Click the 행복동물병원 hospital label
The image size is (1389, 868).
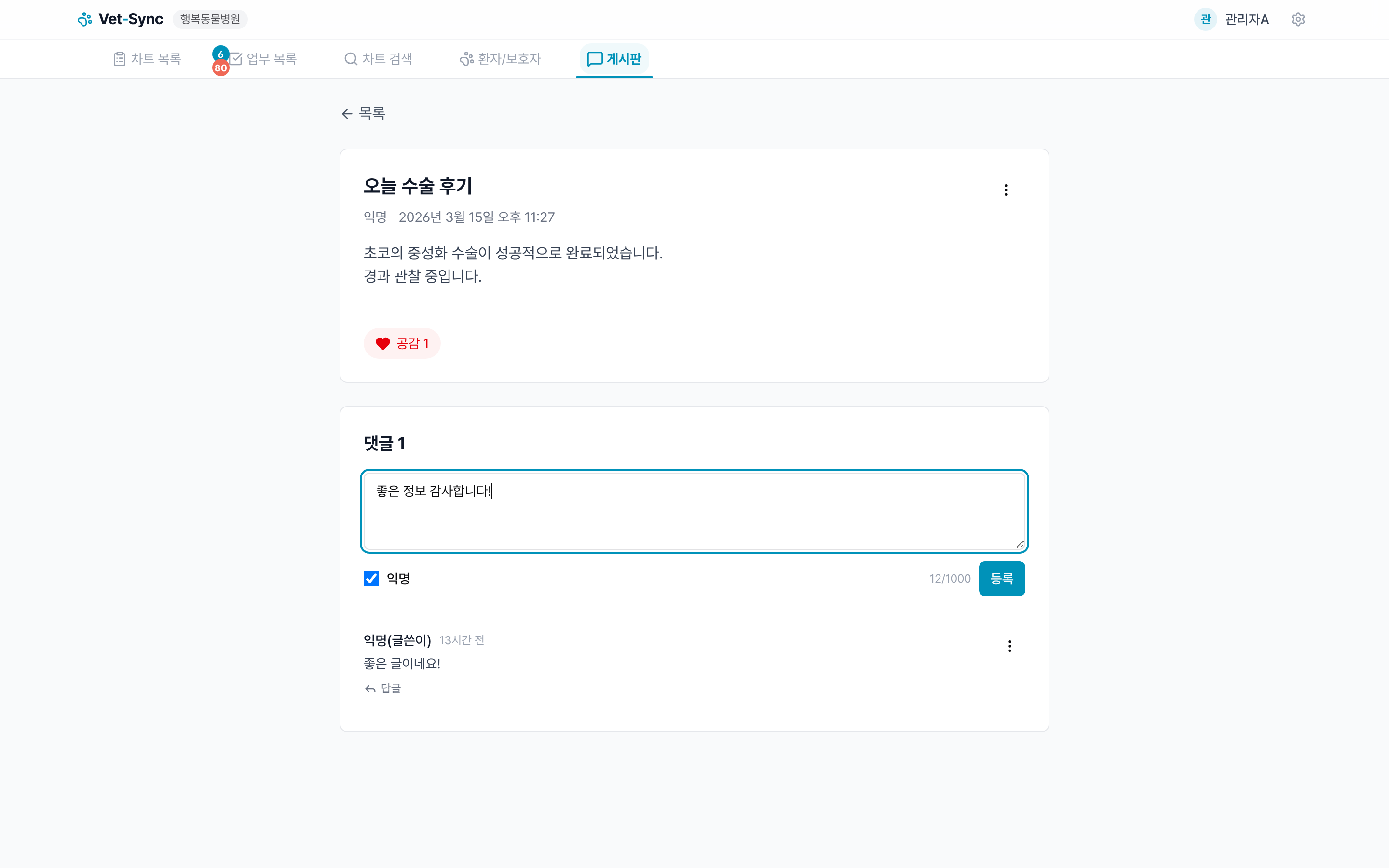pos(210,19)
